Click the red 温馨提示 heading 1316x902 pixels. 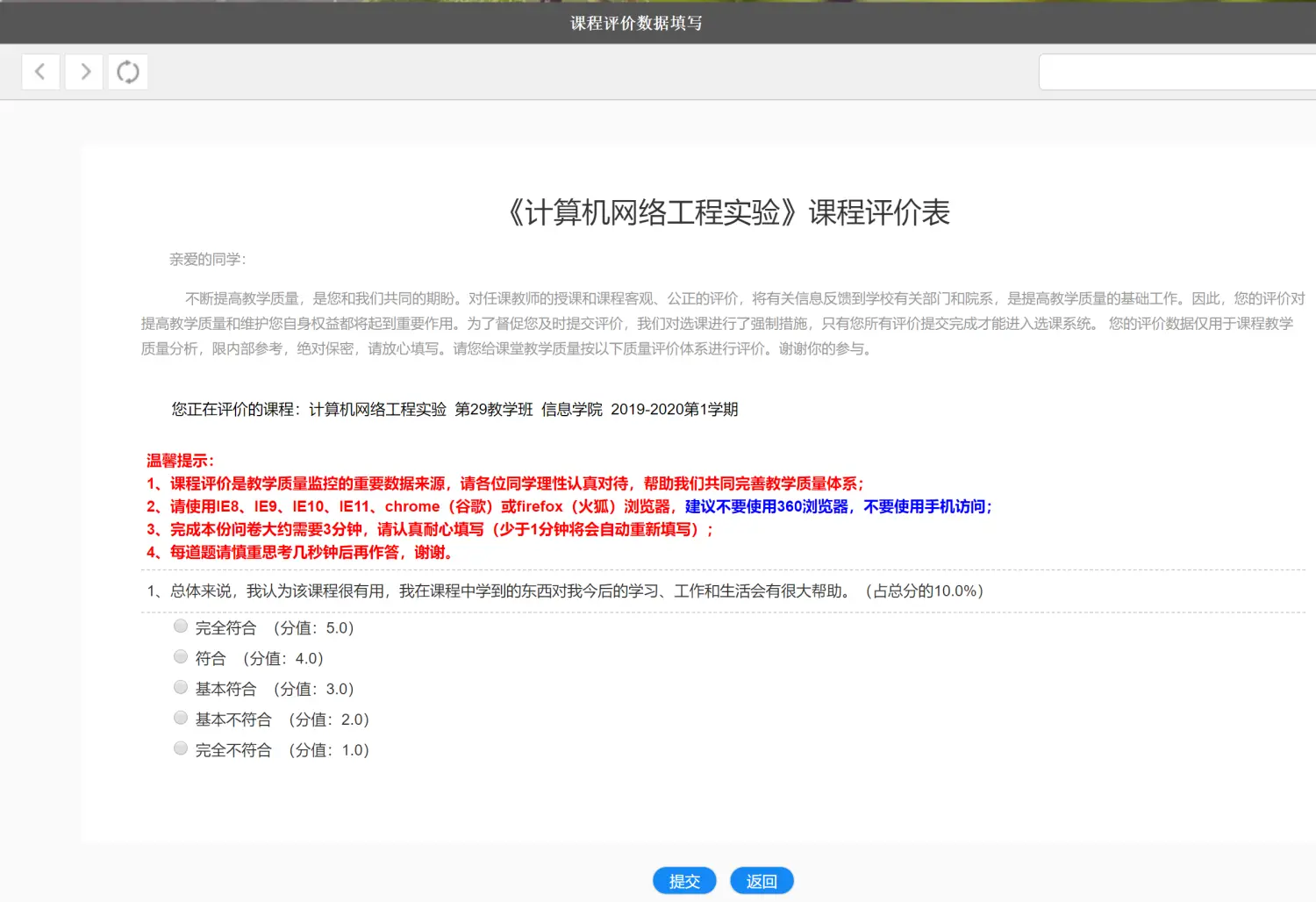[180, 461]
